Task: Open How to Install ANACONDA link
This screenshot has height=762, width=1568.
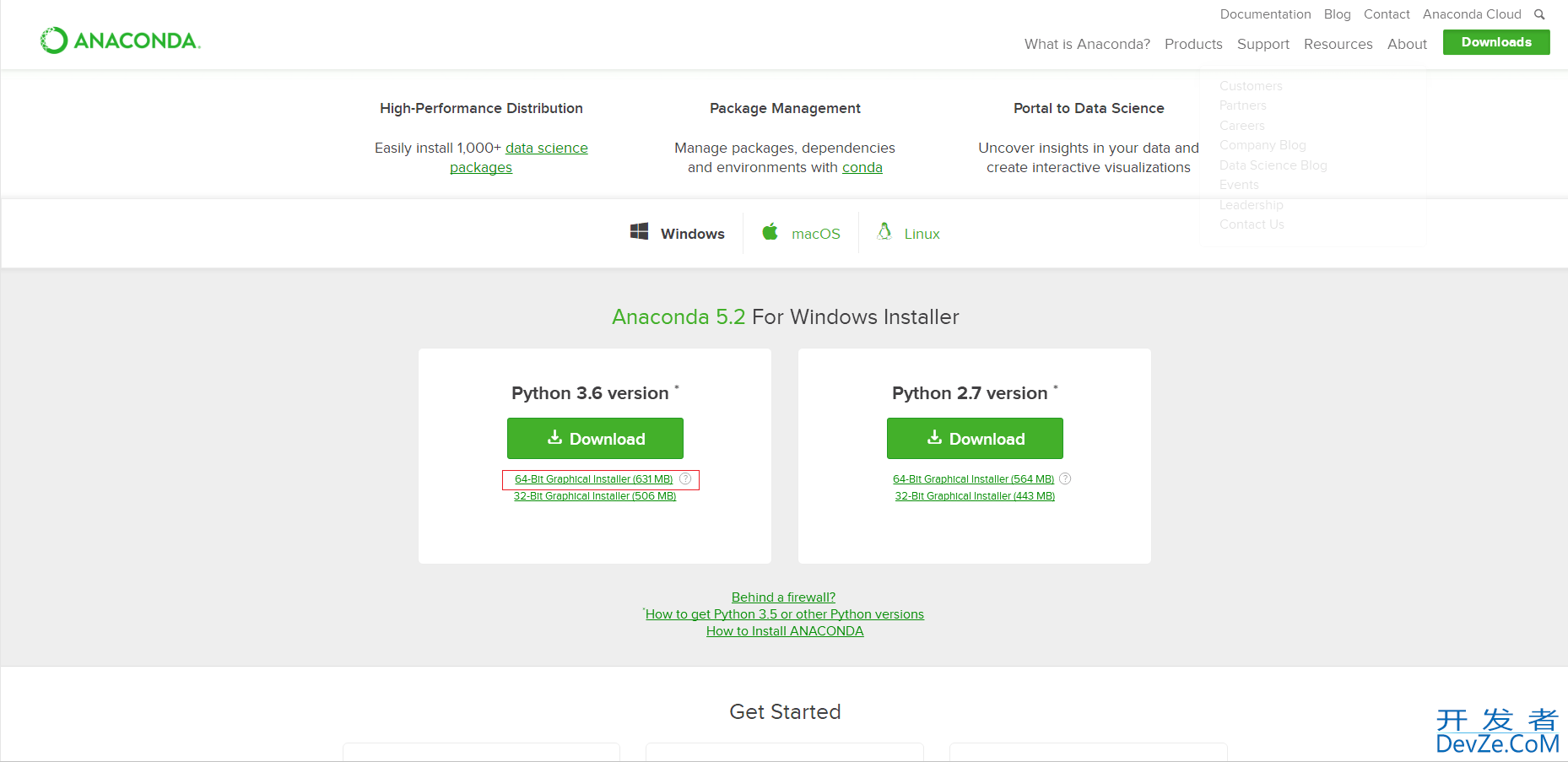Action: point(785,631)
